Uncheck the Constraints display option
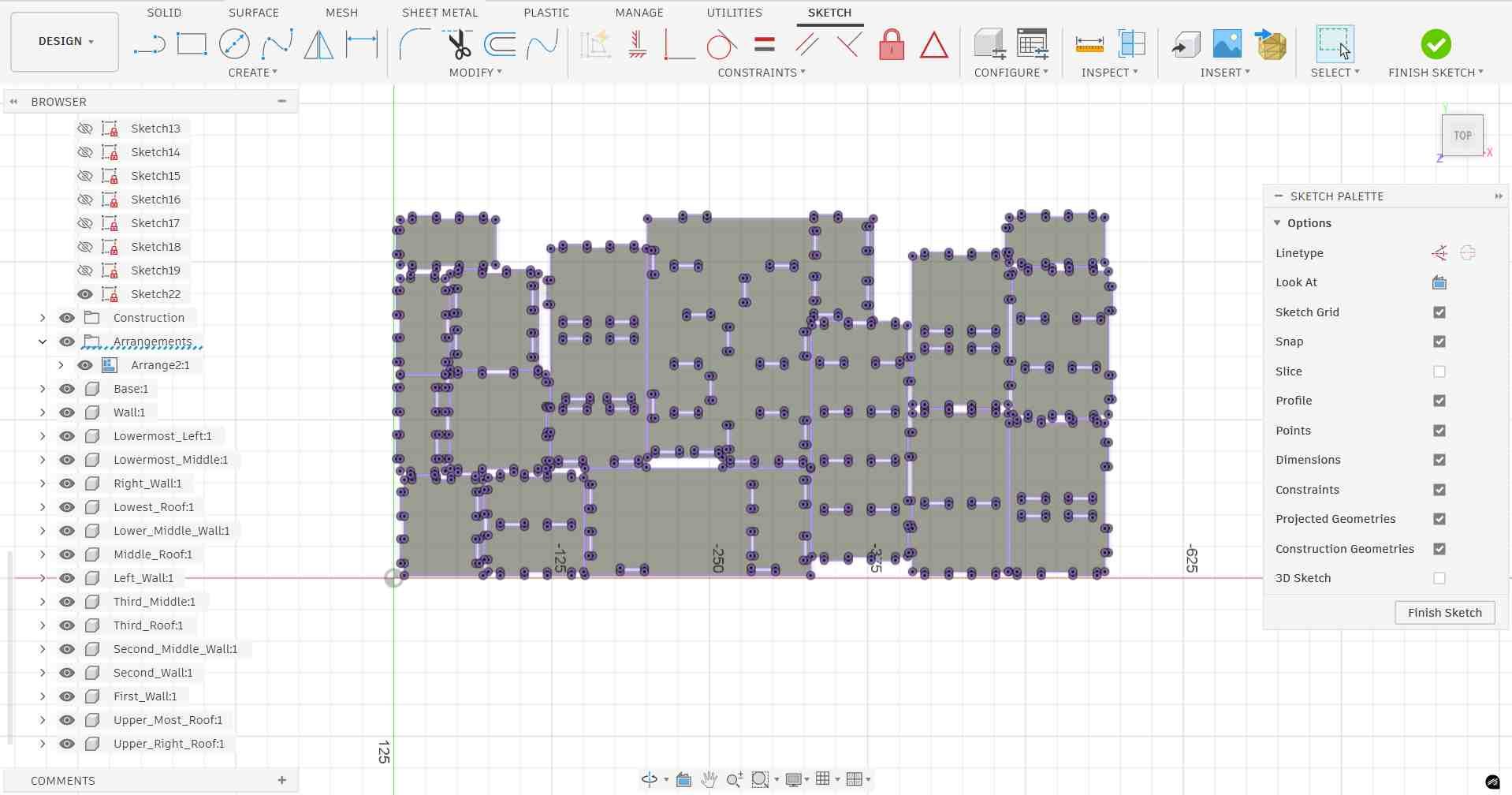This screenshot has width=1512, height=795. click(1439, 490)
